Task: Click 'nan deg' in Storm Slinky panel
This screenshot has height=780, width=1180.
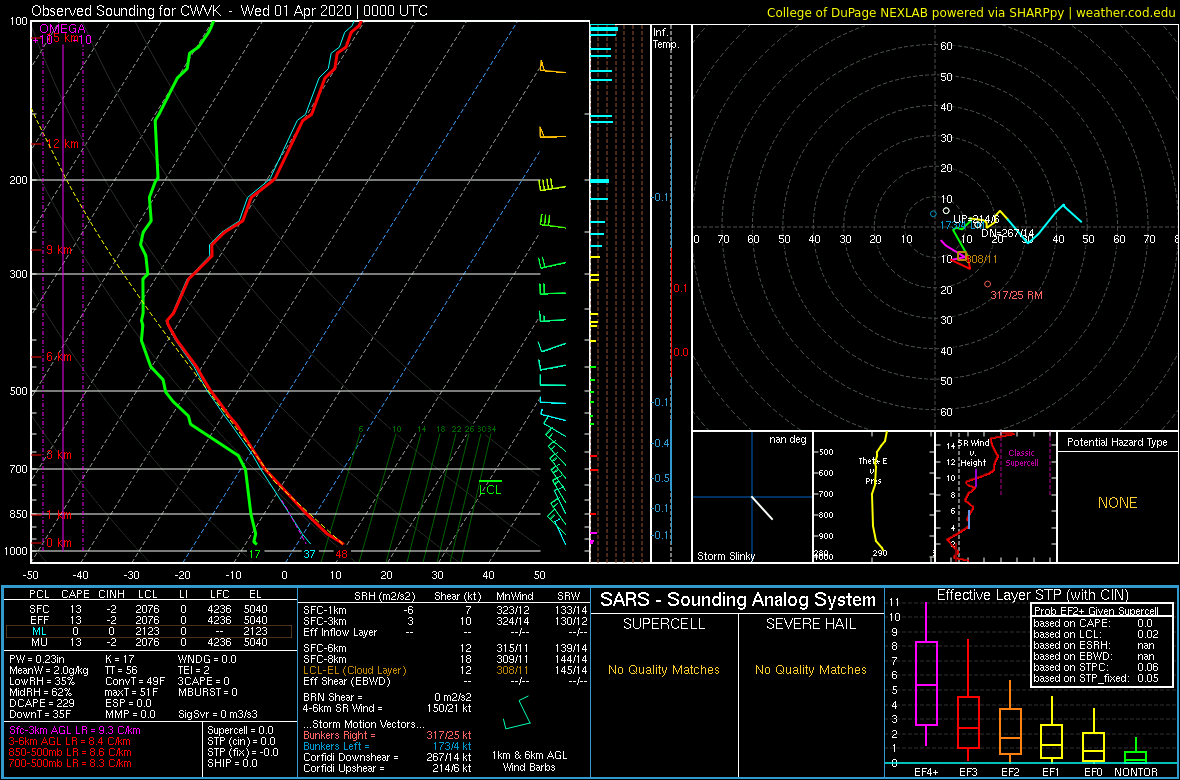Action: coord(787,439)
